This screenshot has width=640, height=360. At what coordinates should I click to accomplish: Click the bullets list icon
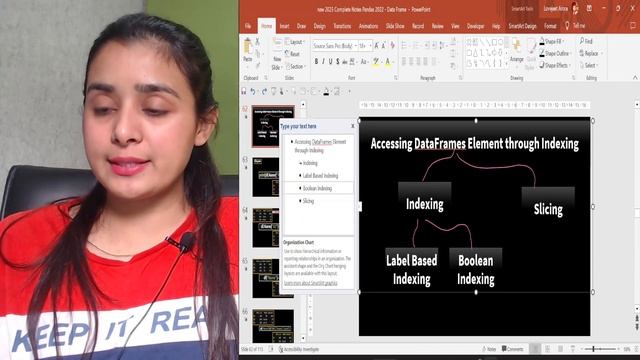point(404,45)
